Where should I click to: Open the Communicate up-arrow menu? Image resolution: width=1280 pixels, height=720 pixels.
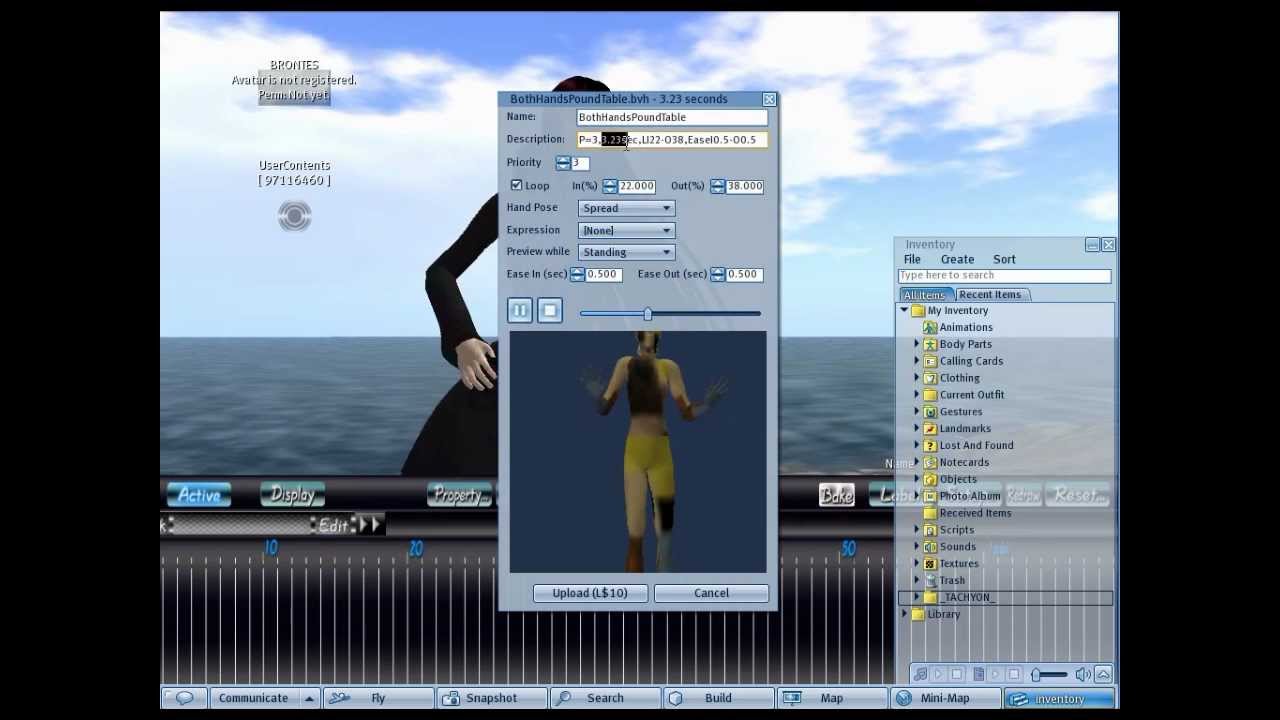click(x=309, y=698)
